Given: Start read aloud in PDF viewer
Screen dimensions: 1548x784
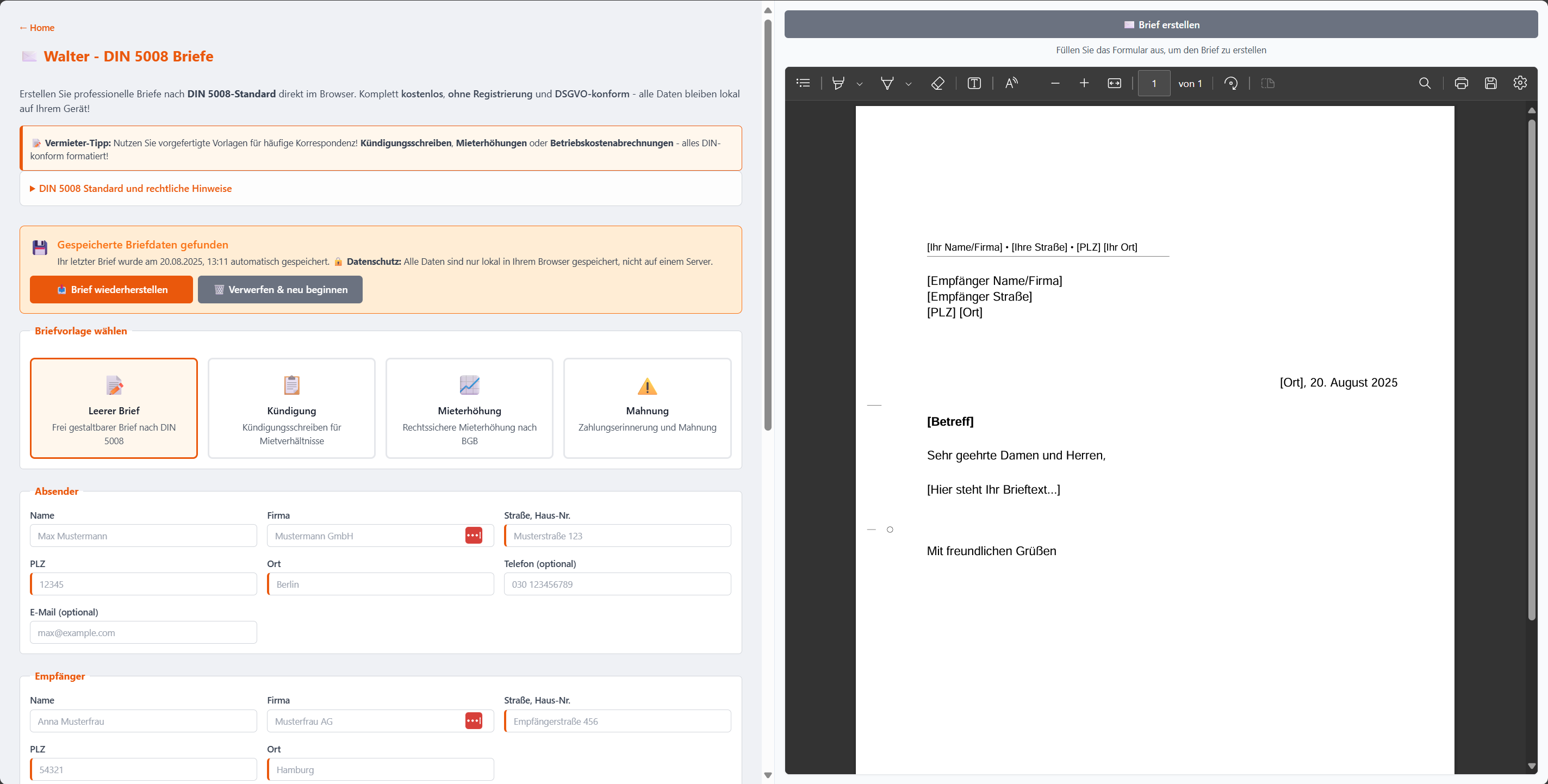Looking at the screenshot, I should [x=1011, y=83].
